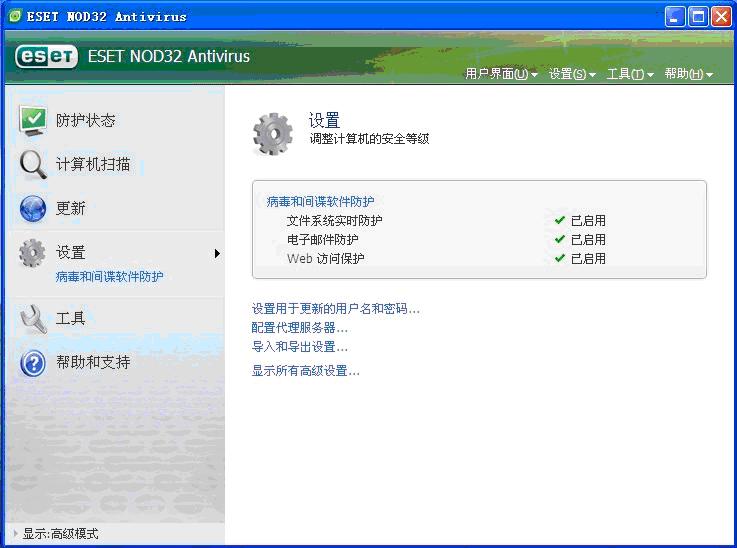Close the ESET NOD32 window

click(x=721, y=17)
